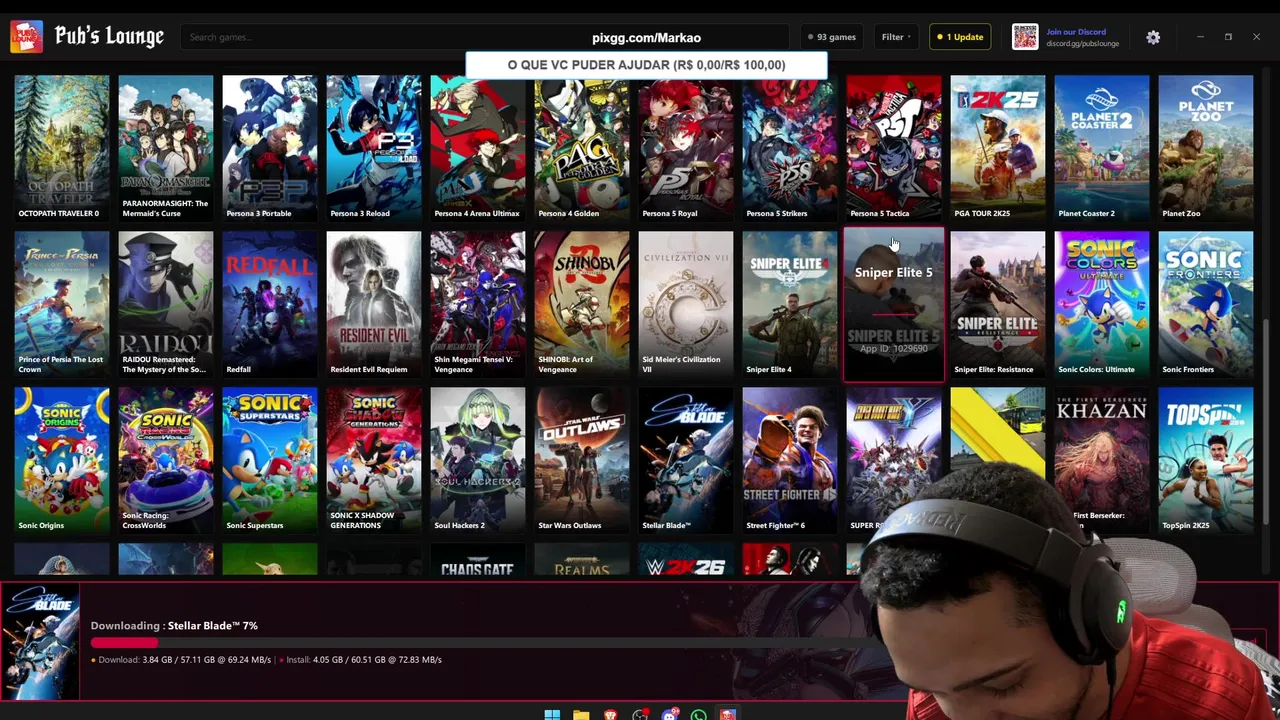This screenshot has width=1280, height=720.
Task: Select Stellar Blade game card in grid
Action: click(686, 460)
